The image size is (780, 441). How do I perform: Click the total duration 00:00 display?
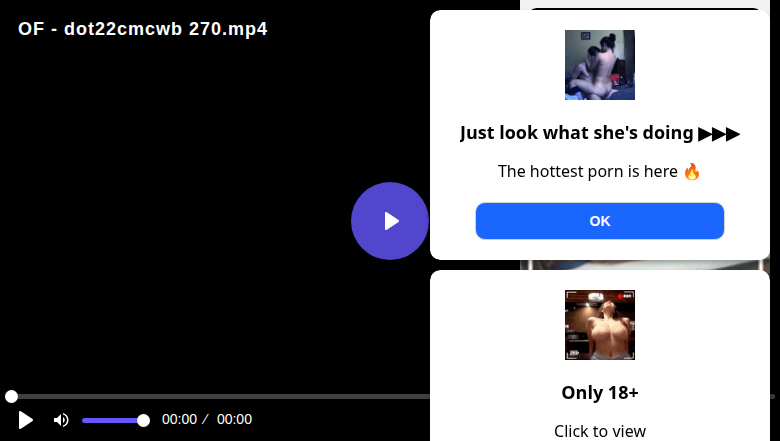point(234,420)
